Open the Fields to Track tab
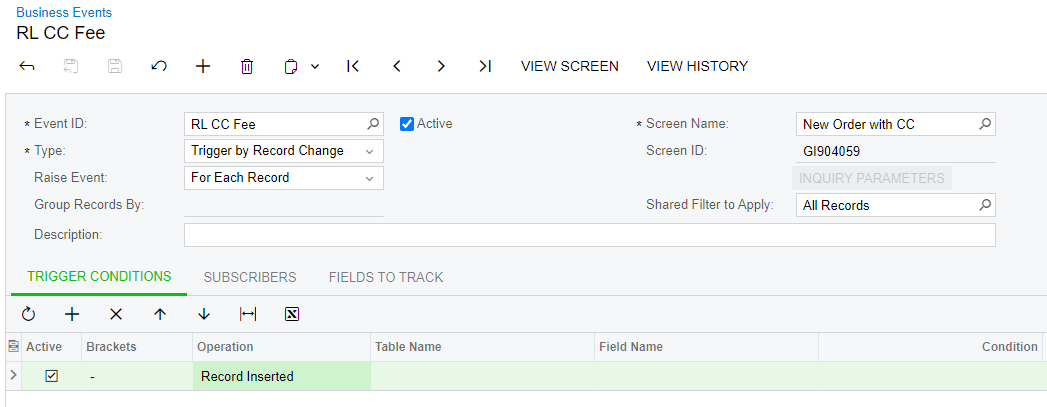1047x407 pixels. [x=386, y=277]
